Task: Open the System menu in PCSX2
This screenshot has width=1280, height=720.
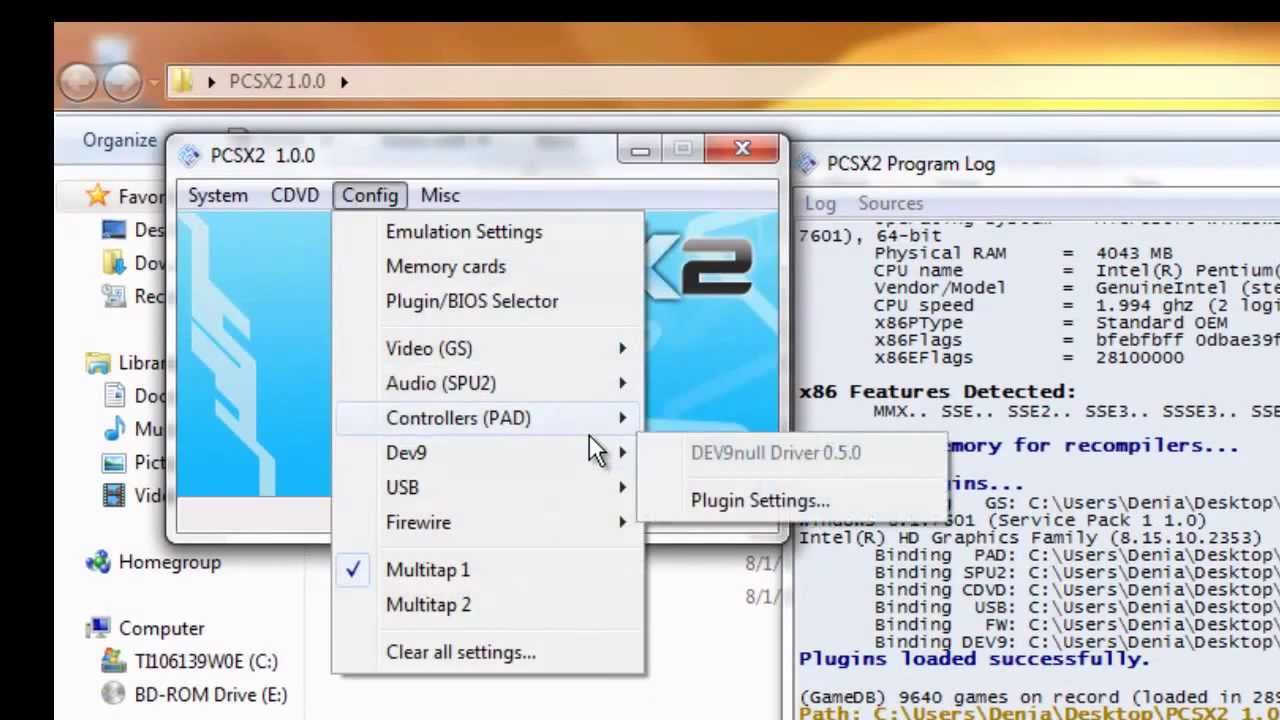Action: coord(218,195)
